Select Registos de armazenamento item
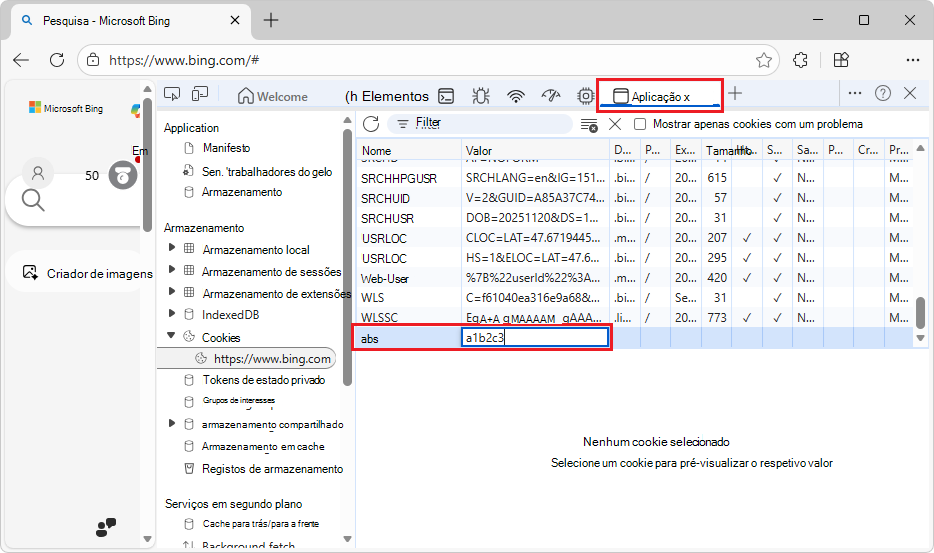Viewport: 934px width, 553px height. pos(272,469)
